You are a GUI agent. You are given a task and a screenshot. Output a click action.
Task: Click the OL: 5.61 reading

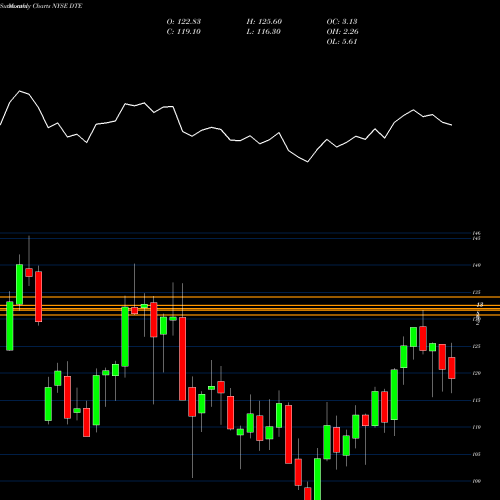342,42
